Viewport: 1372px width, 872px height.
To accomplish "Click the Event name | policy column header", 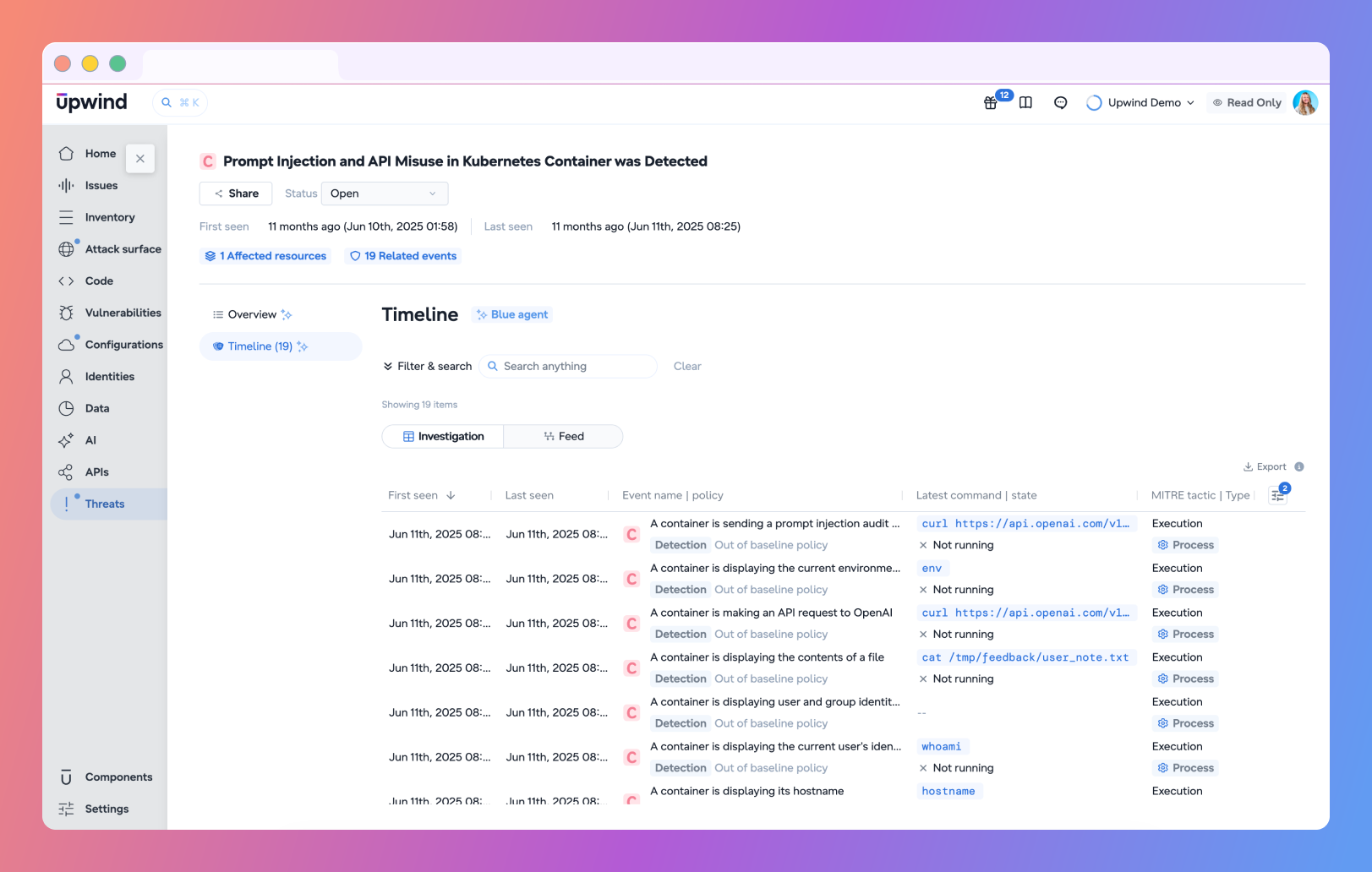I will point(673,495).
